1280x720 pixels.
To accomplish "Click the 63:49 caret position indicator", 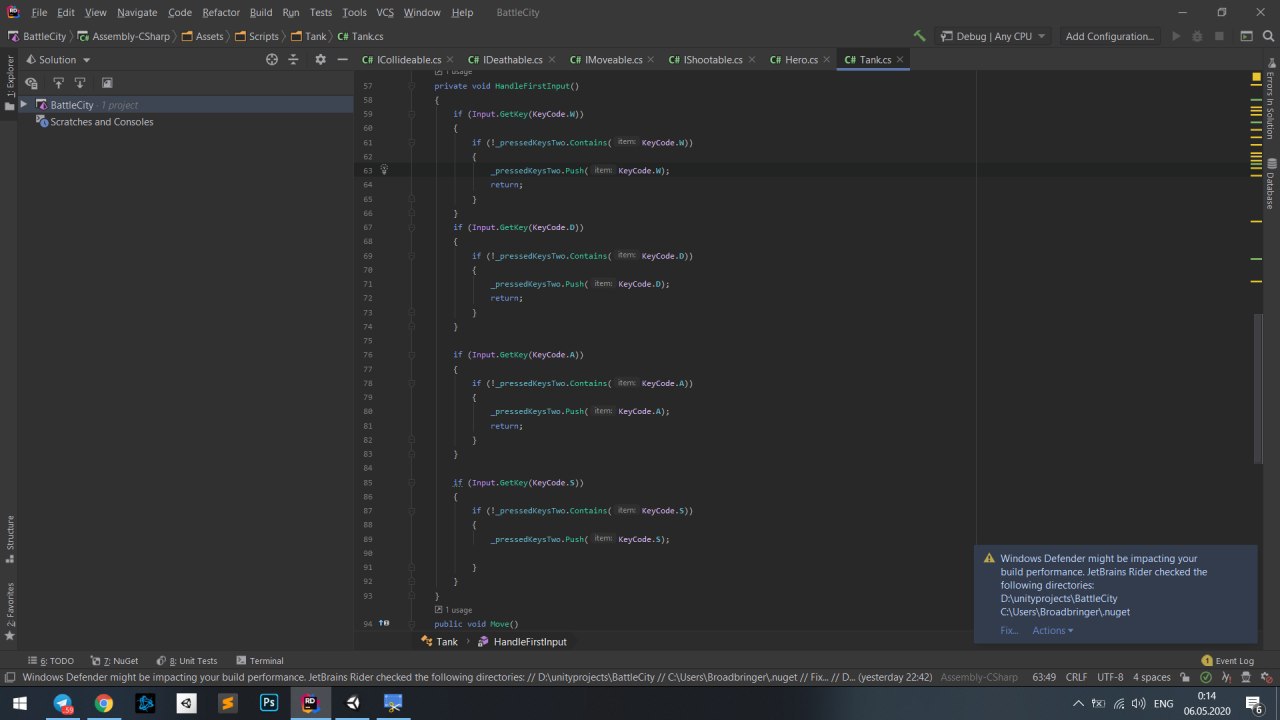I will point(1044,677).
